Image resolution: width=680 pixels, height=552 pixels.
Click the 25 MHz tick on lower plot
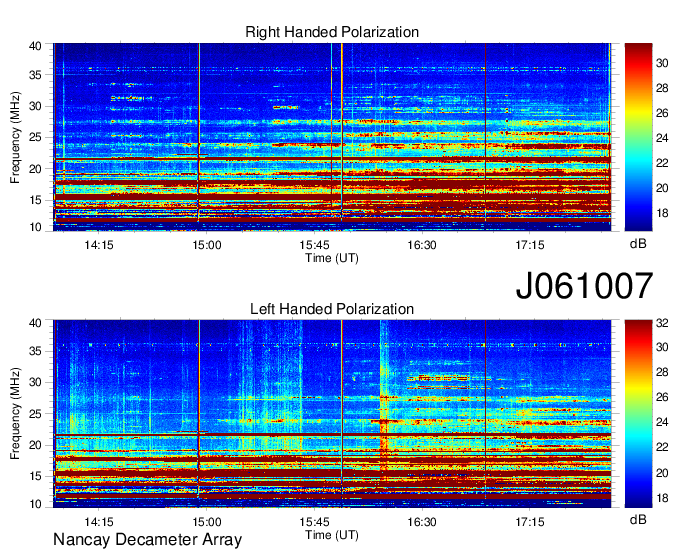click(35, 414)
